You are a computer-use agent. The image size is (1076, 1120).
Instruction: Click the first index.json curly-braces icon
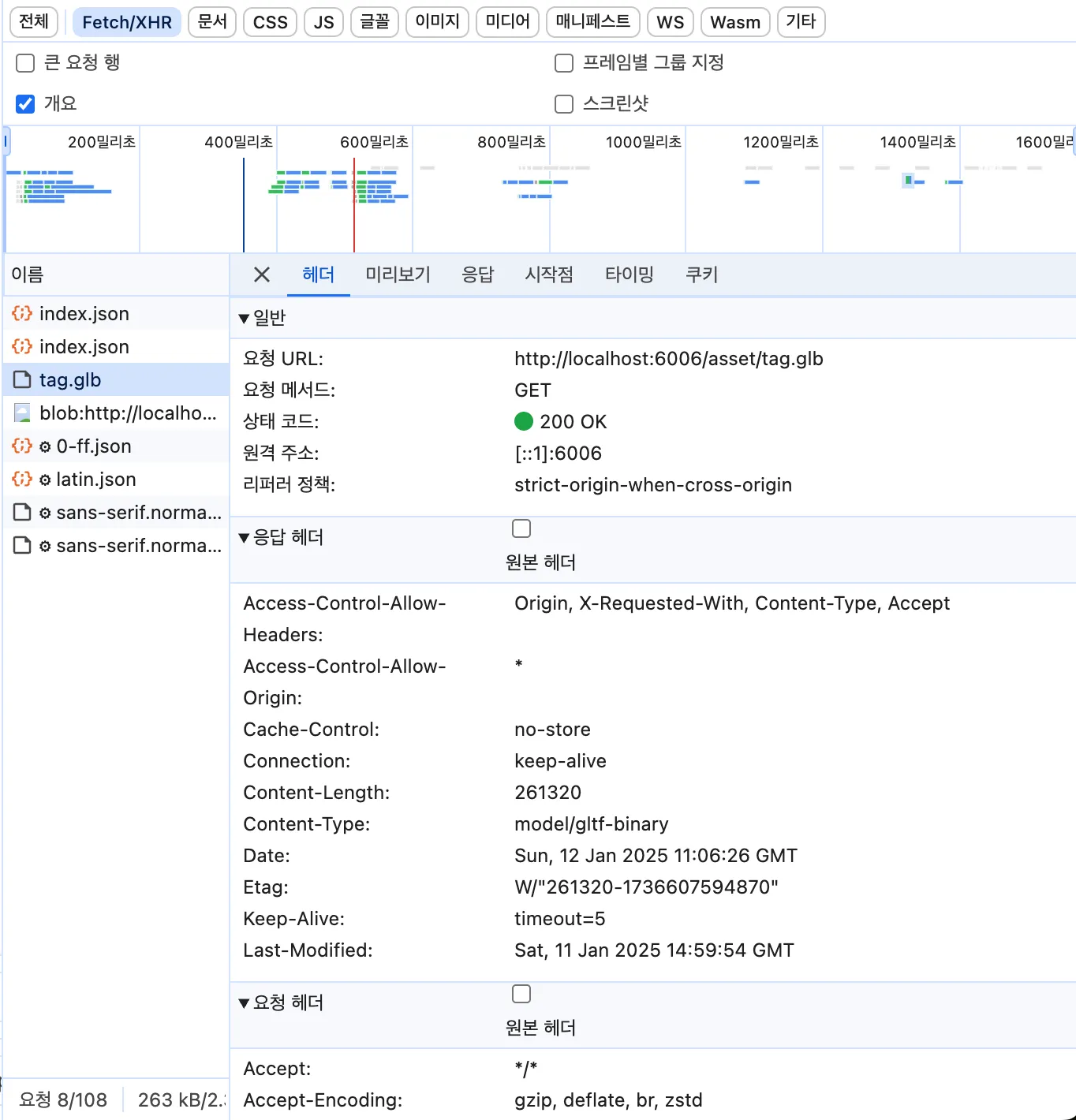(21, 313)
